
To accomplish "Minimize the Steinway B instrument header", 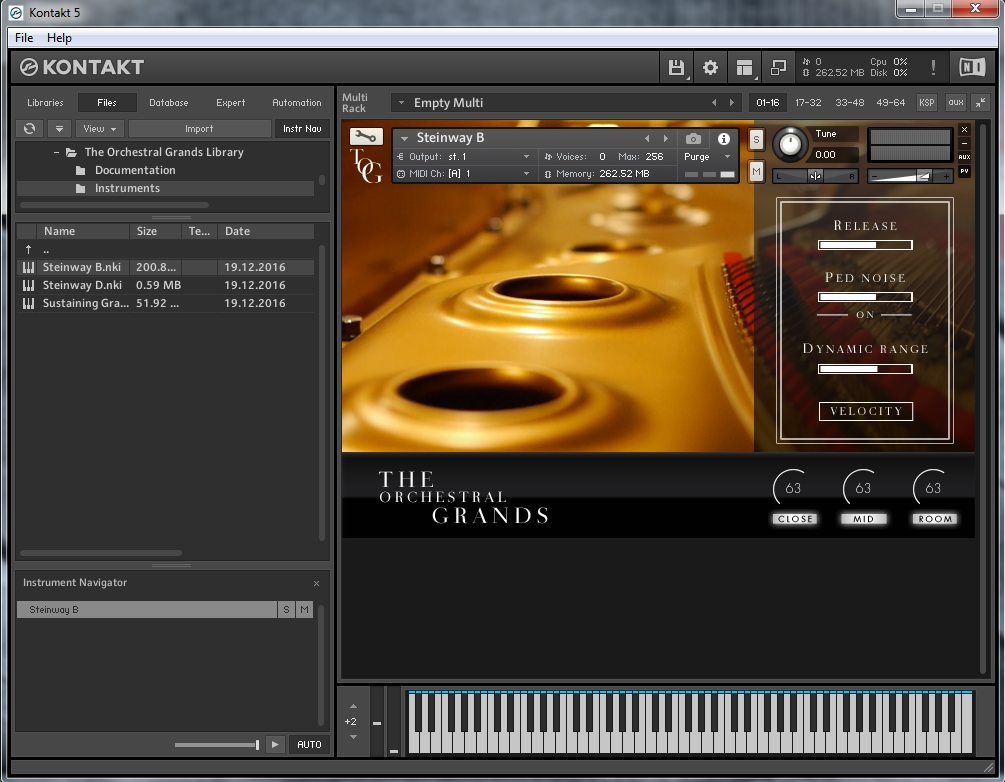I will (964, 143).
